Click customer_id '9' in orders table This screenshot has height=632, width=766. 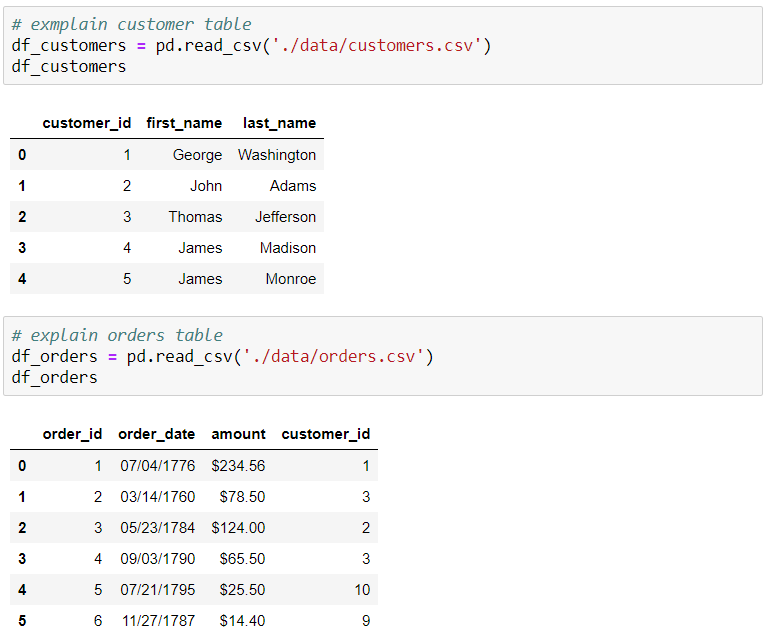pos(366,621)
